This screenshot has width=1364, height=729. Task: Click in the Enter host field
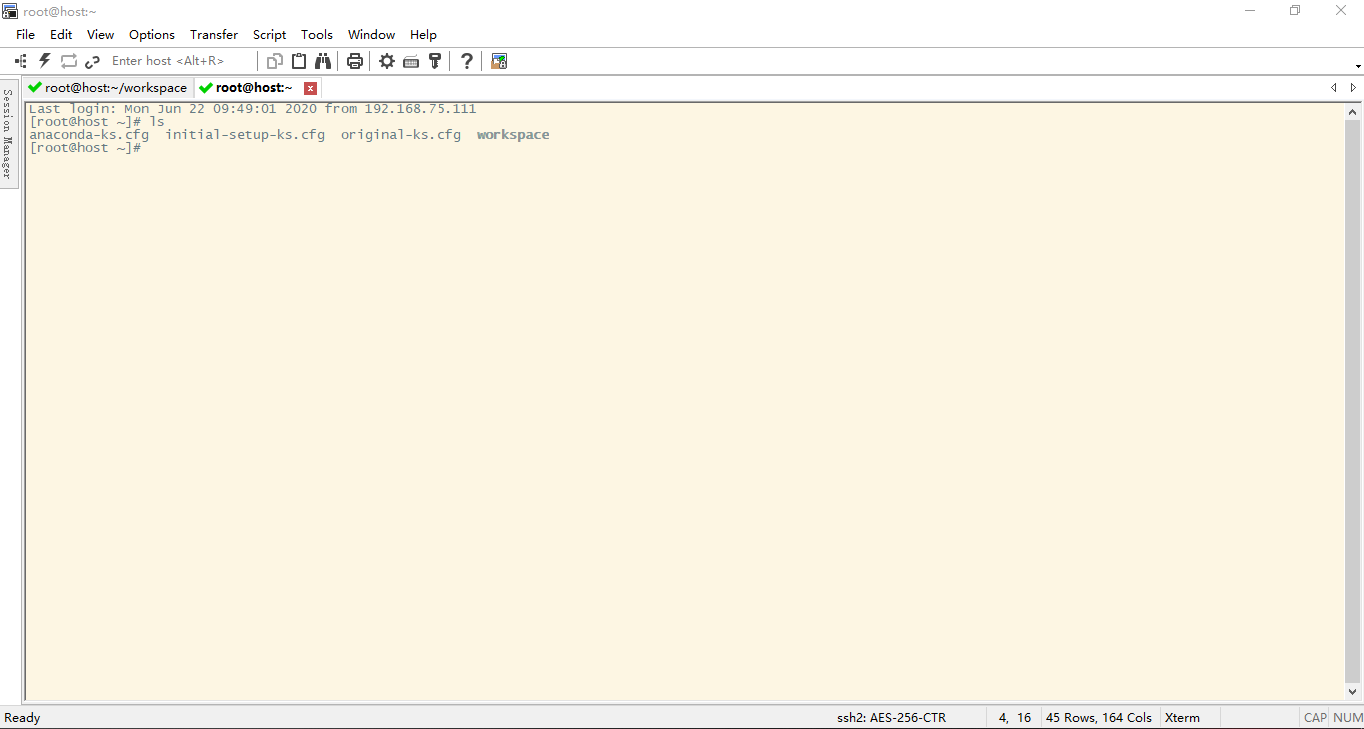pyautogui.click(x=180, y=61)
